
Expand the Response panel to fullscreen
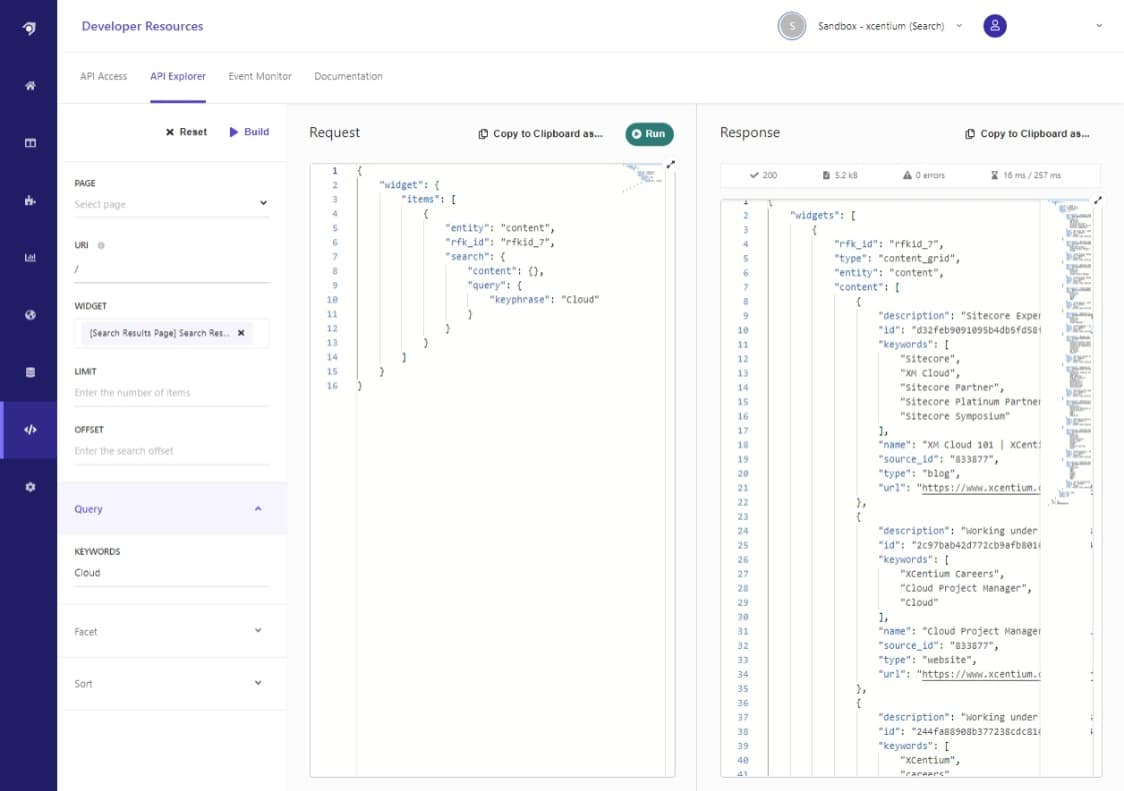(1097, 200)
